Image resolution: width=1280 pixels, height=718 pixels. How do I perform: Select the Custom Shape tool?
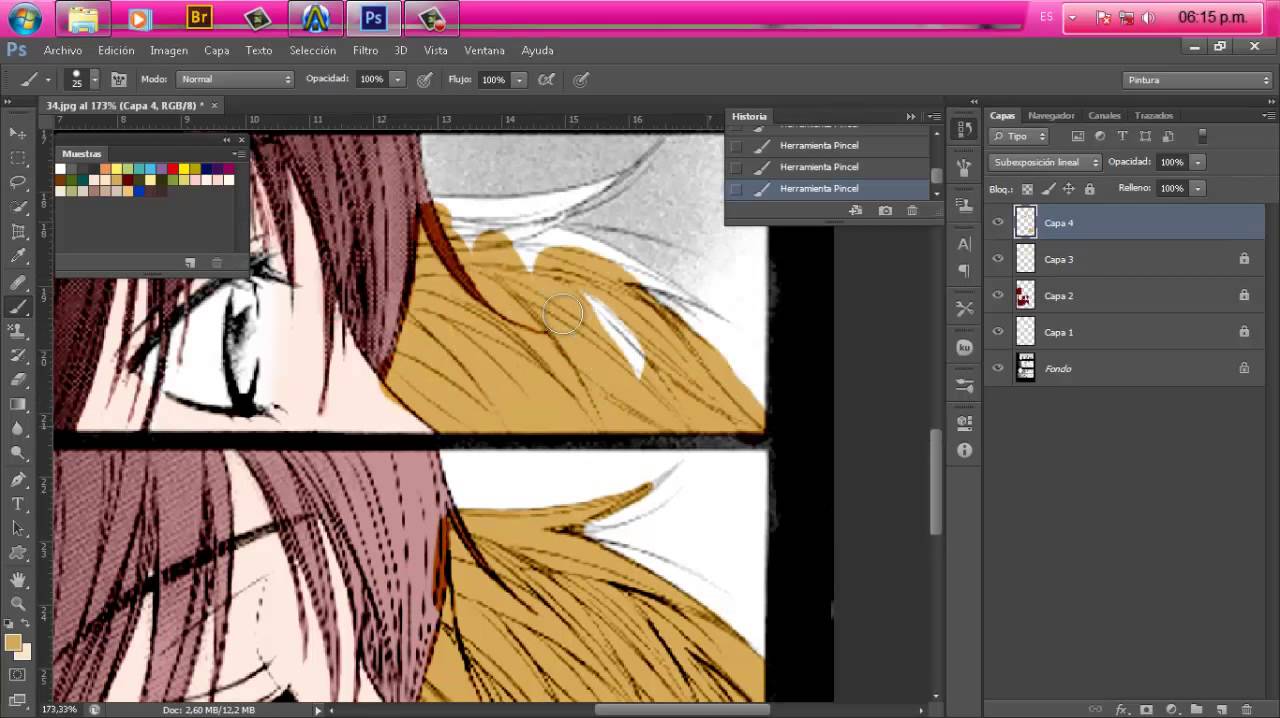(x=18, y=552)
